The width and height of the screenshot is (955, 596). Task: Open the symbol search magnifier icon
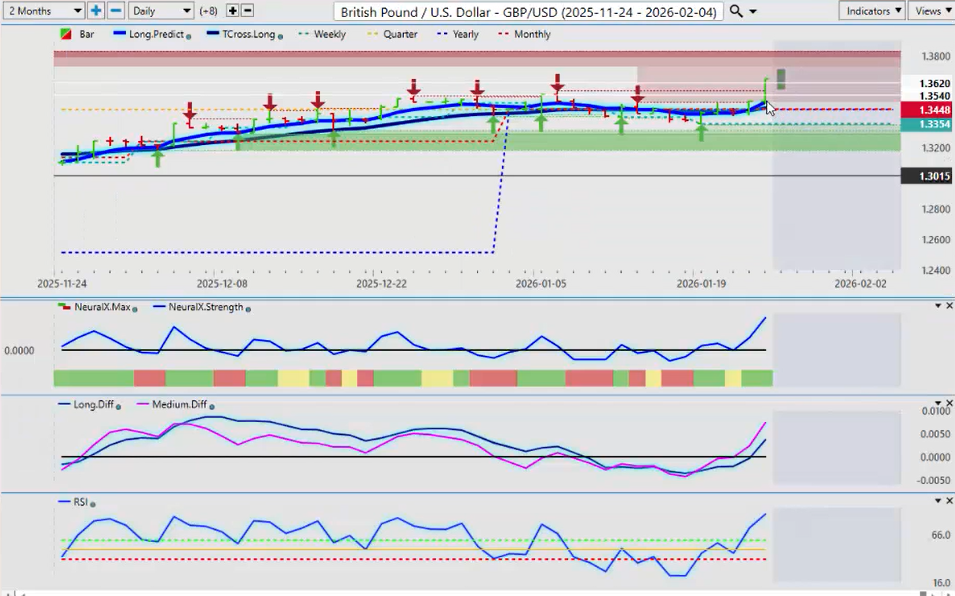[x=736, y=11]
